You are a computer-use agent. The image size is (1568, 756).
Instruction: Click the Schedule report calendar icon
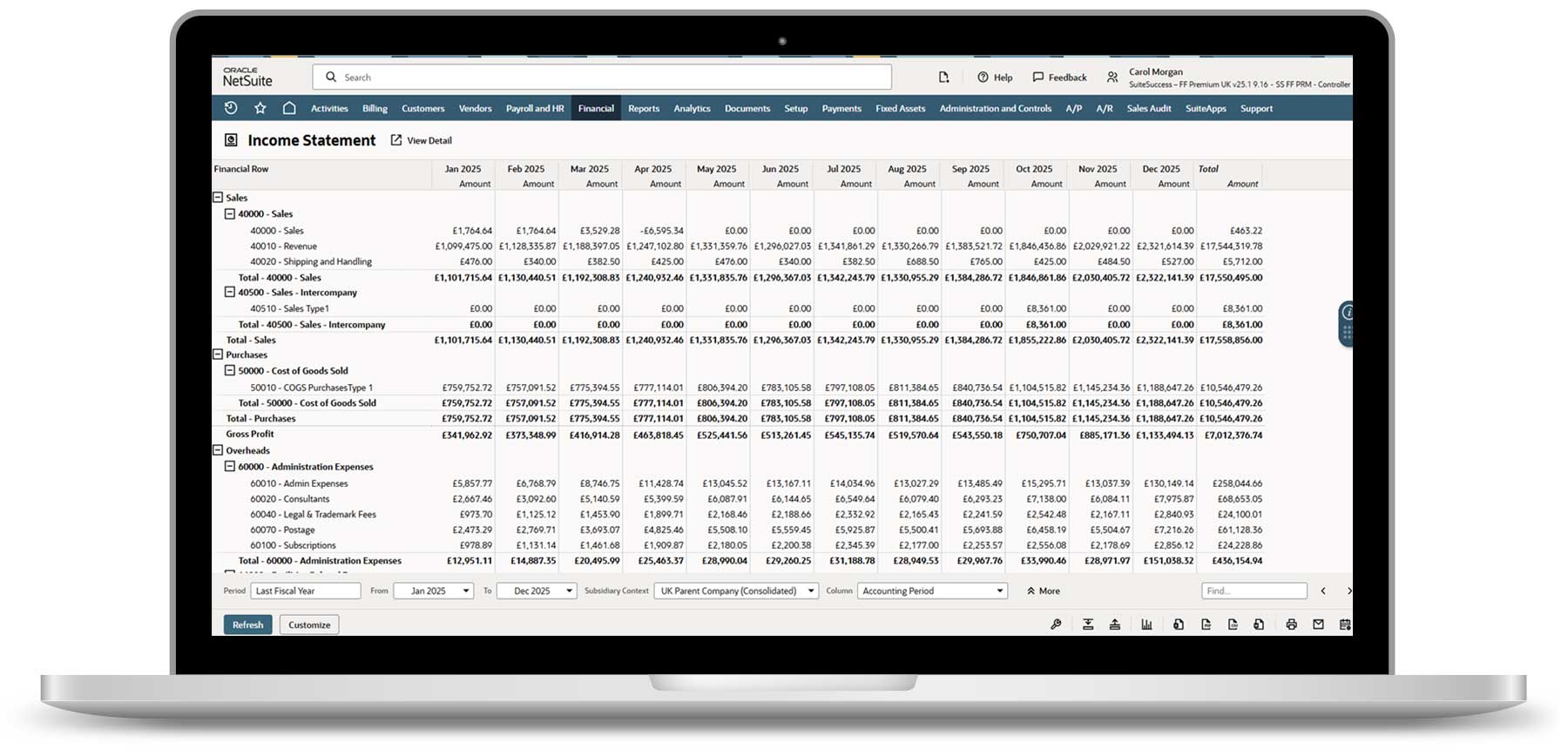[x=1345, y=624]
